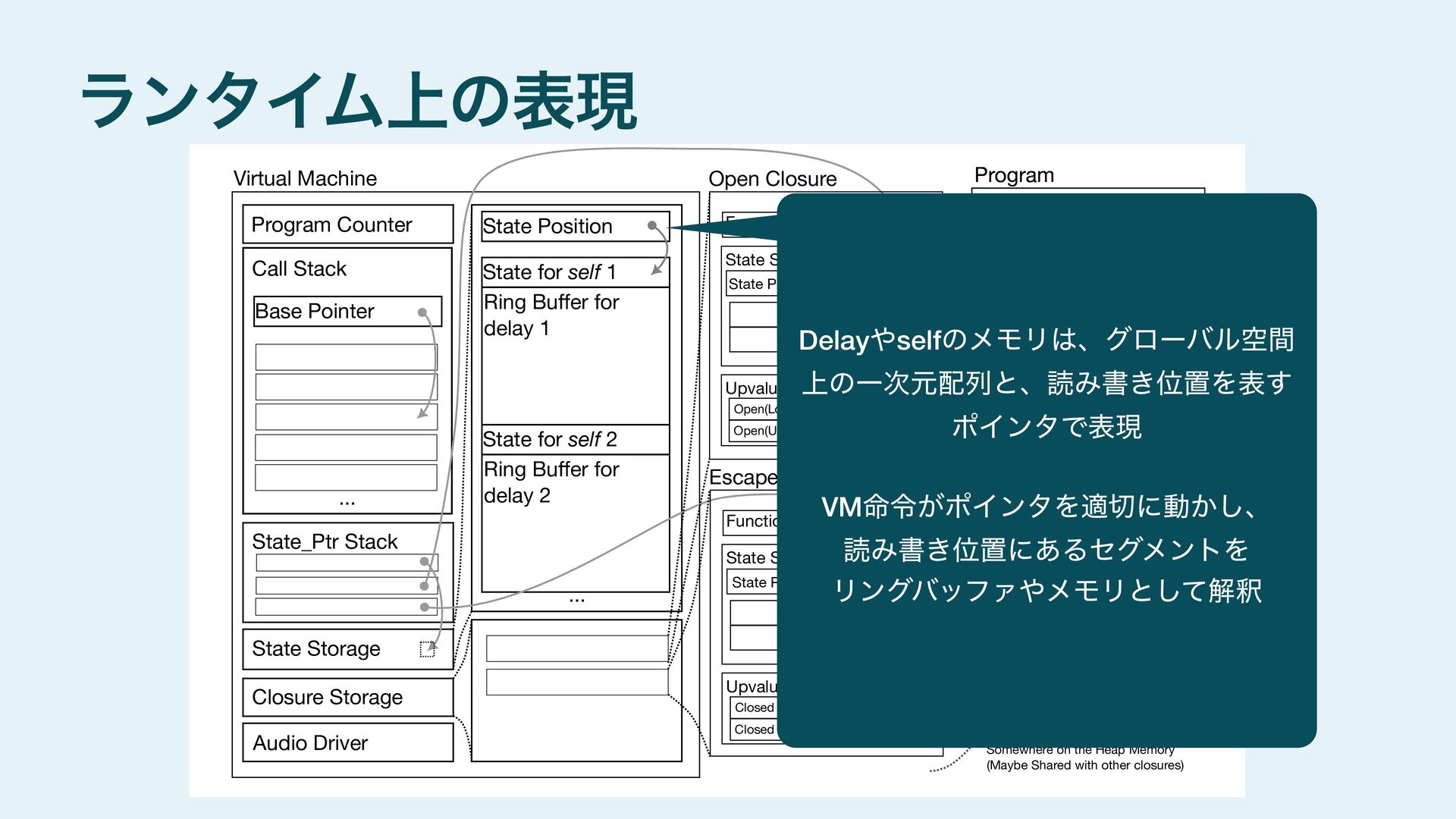Click the Open Closure heading

tap(772, 179)
